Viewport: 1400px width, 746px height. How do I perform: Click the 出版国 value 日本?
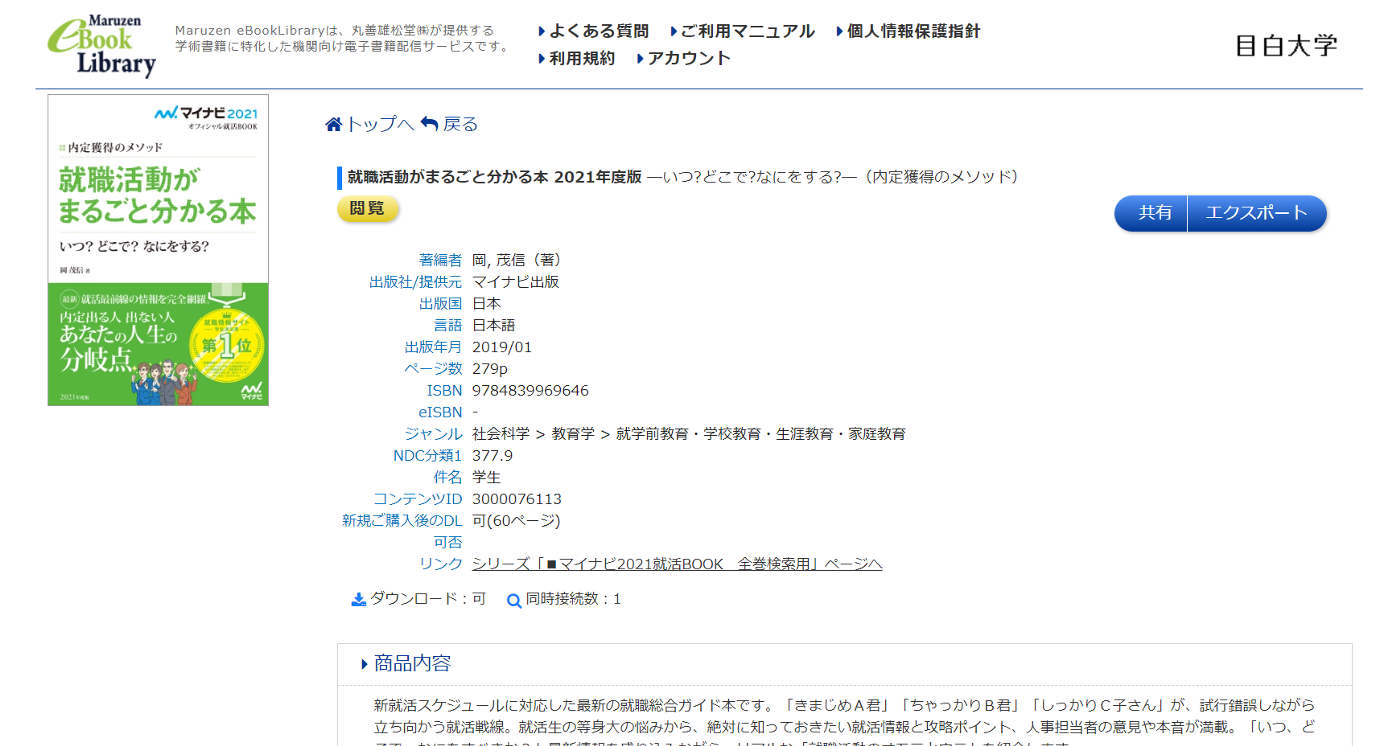tap(487, 304)
